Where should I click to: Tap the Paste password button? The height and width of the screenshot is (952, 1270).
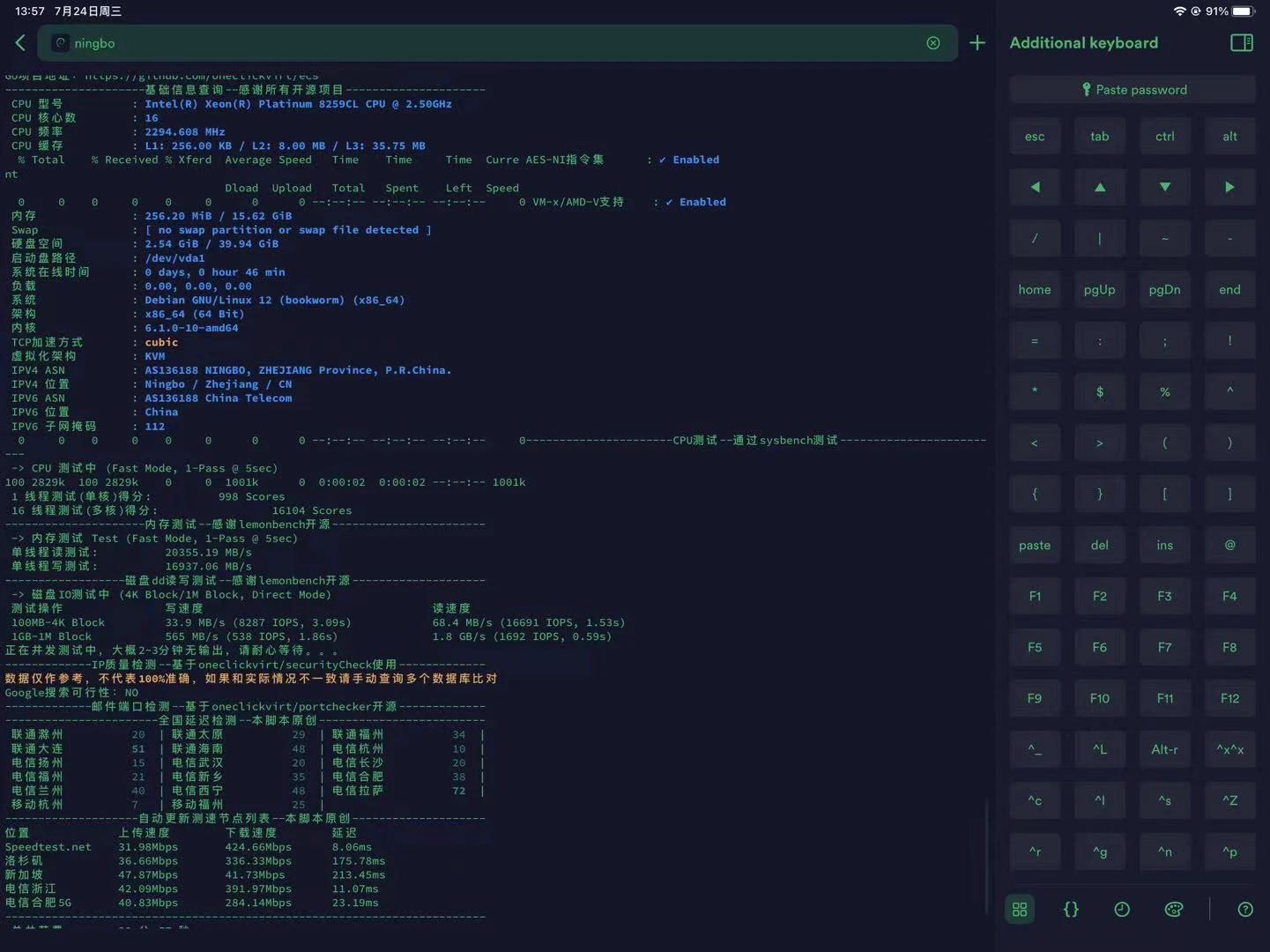1133,90
